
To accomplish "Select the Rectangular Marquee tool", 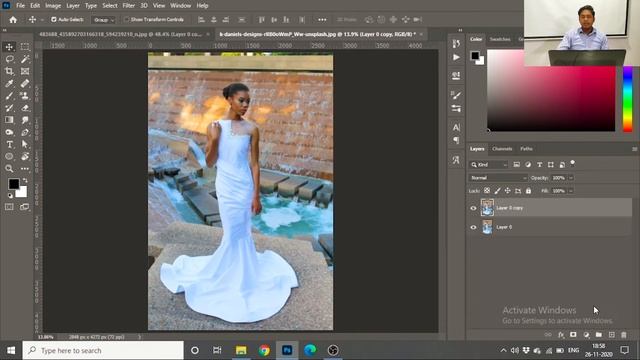I will tap(25, 47).
